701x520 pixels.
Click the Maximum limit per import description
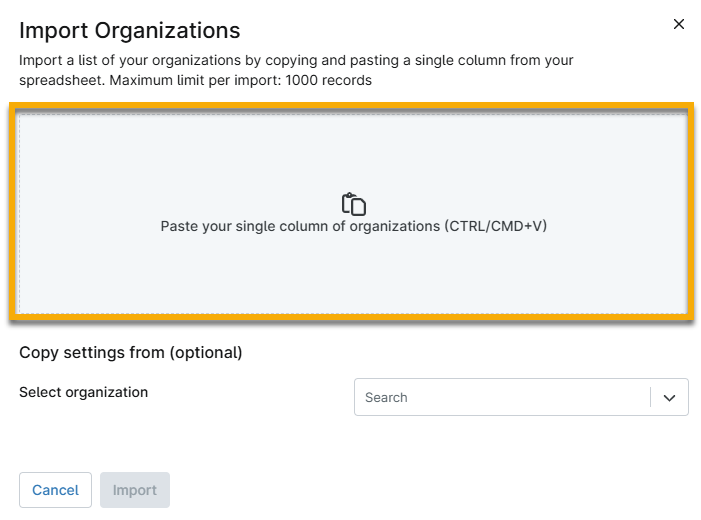pyautogui.click(x=195, y=80)
